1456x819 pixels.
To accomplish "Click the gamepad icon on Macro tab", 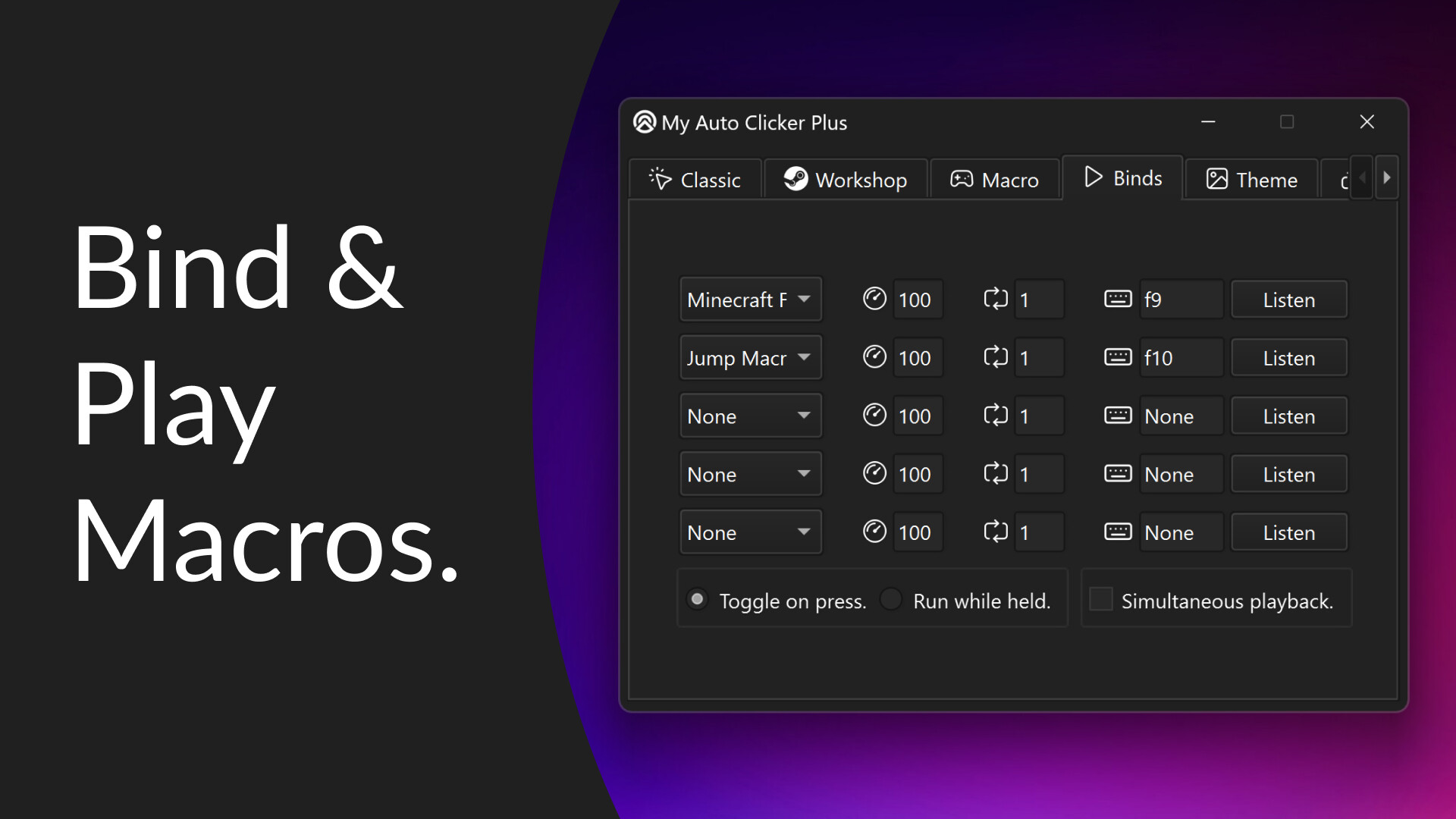I will [962, 179].
